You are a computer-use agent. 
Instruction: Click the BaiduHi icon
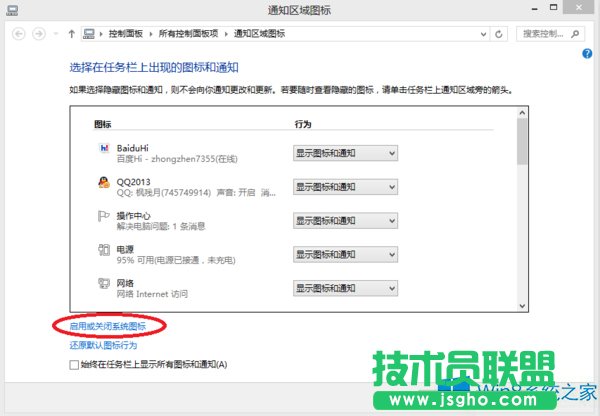[x=104, y=148]
